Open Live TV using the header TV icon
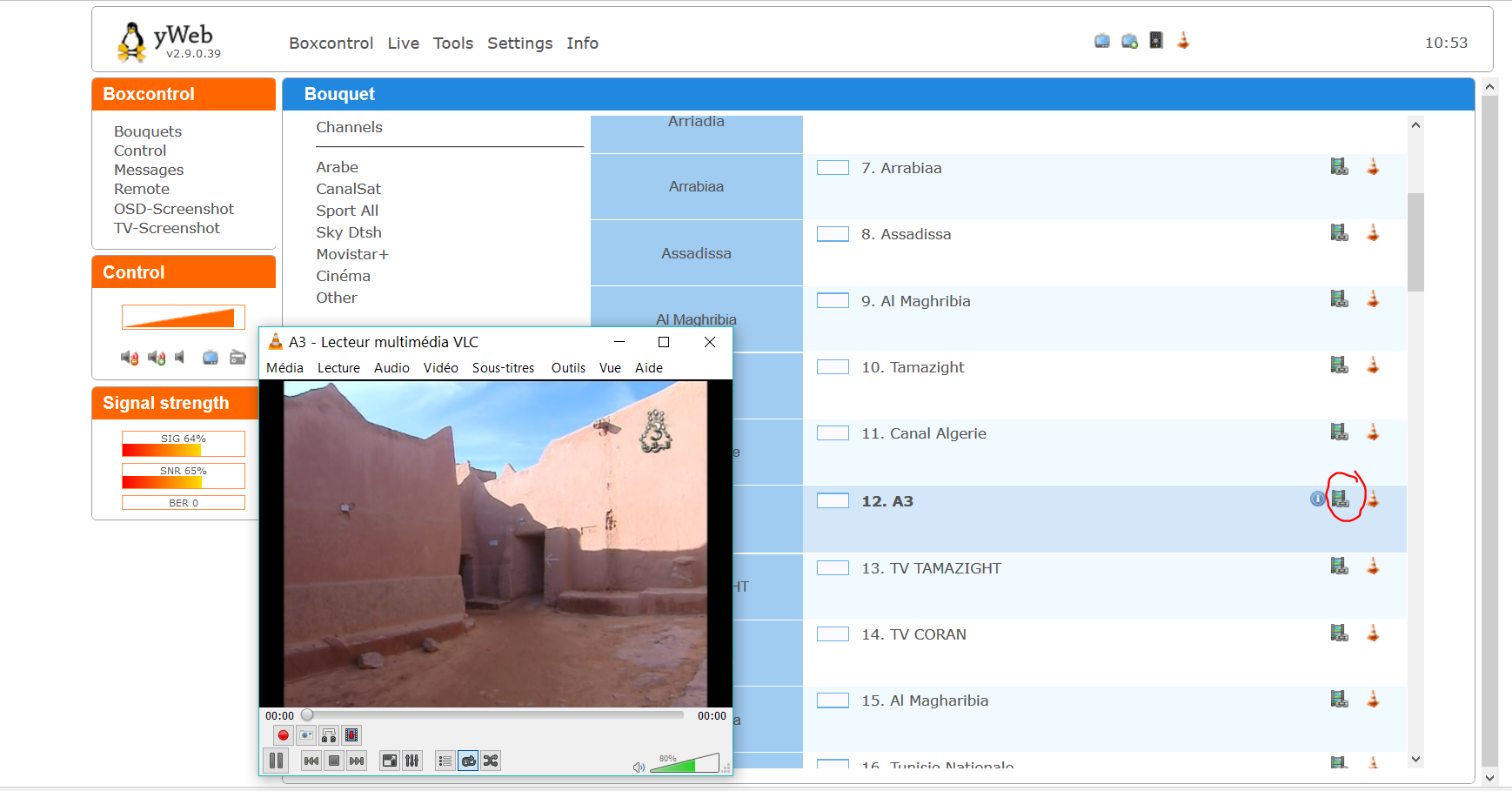Image resolution: width=1512 pixels, height=791 pixels. [x=1102, y=41]
